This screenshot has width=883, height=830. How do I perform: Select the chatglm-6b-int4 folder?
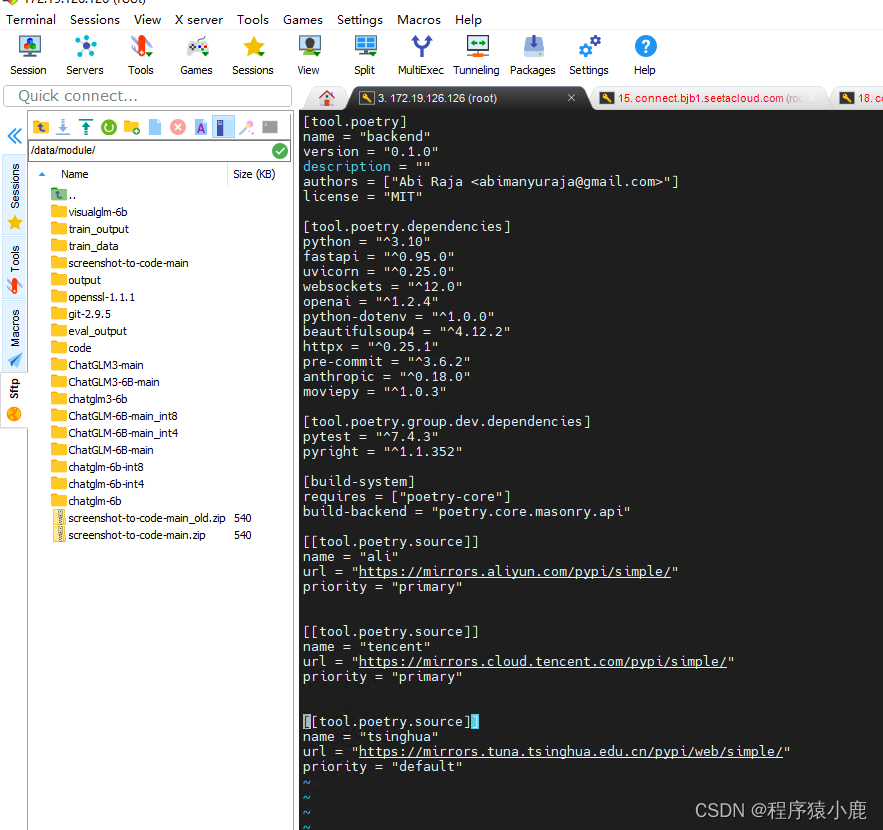click(x=97, y=484)
